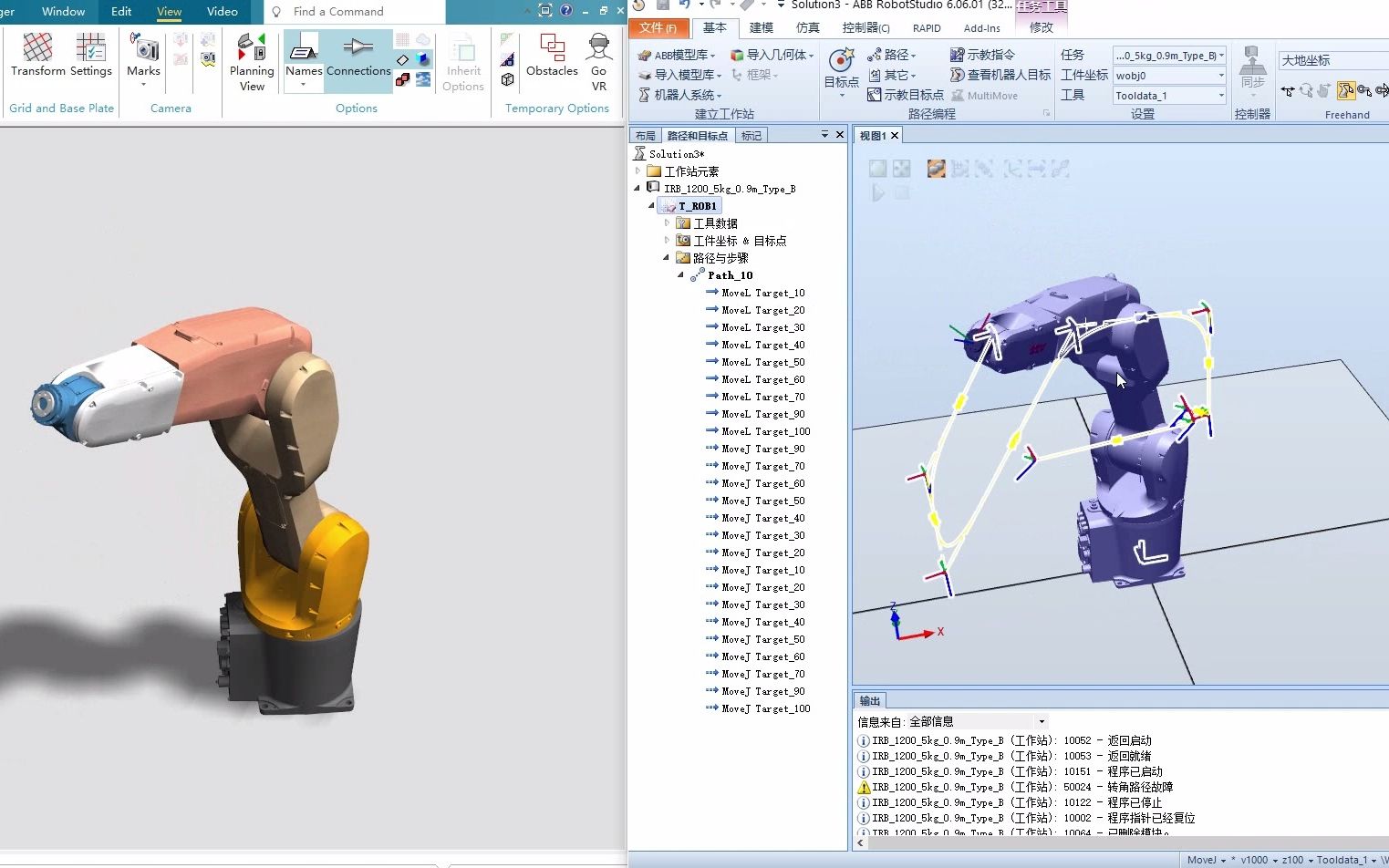This screenshot has width=1389, height=868.
Task: Toggle the fullscreen frame icon in left window
Action: pos(545,11)
